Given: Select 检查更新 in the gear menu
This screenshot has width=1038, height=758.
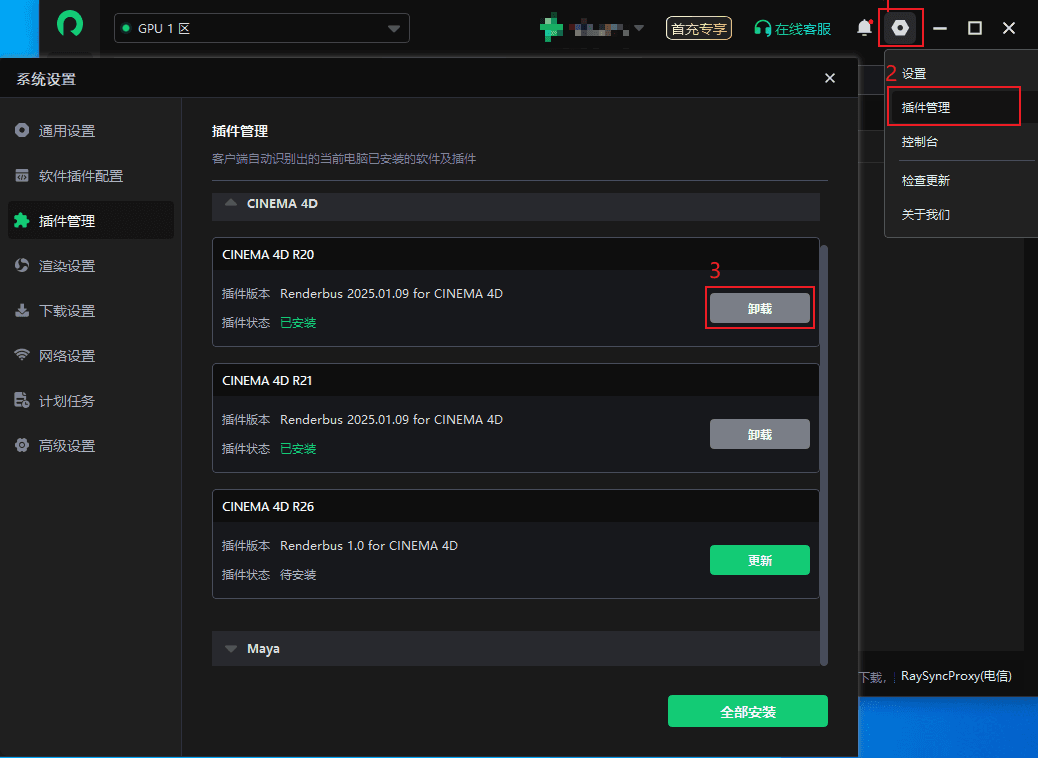Looking at the screenshot, I should point(925,181).
